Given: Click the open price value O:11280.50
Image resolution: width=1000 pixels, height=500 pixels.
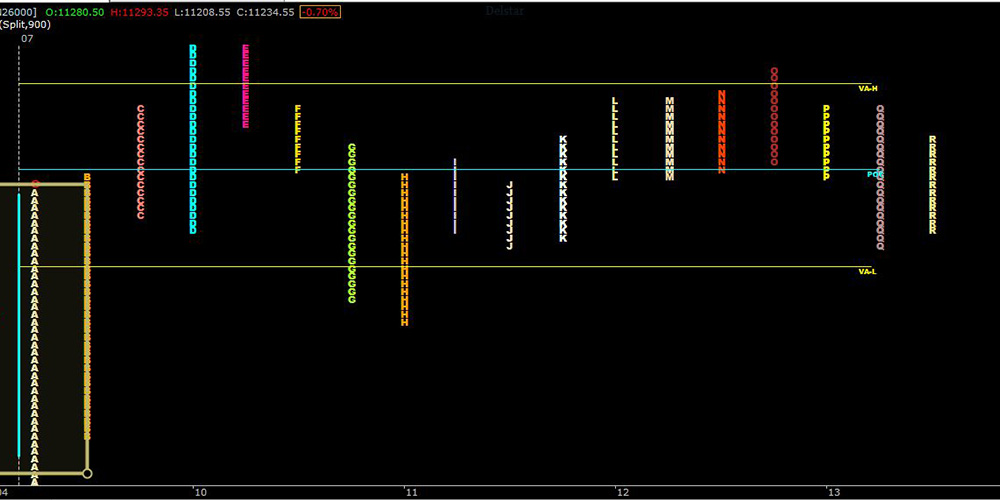Looking at the screenshot, I should tap(75, 12).
